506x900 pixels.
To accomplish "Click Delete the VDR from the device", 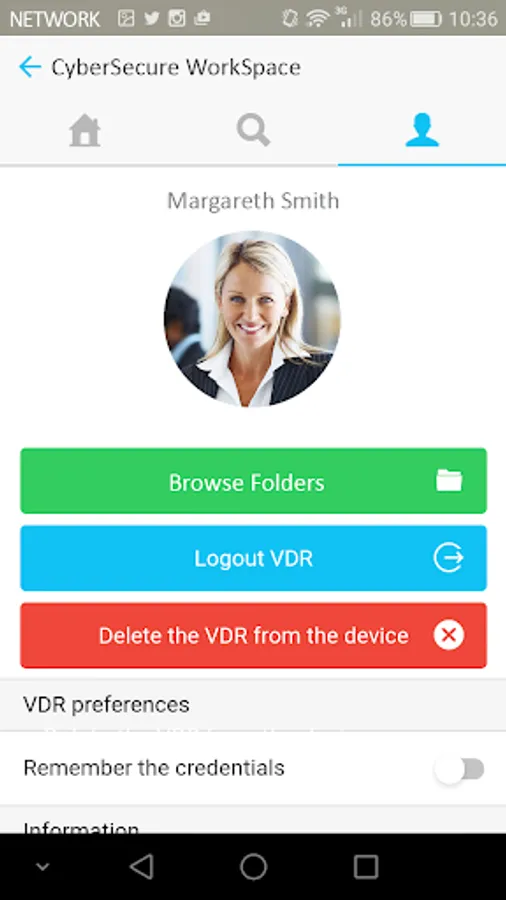I will point(254,635).
